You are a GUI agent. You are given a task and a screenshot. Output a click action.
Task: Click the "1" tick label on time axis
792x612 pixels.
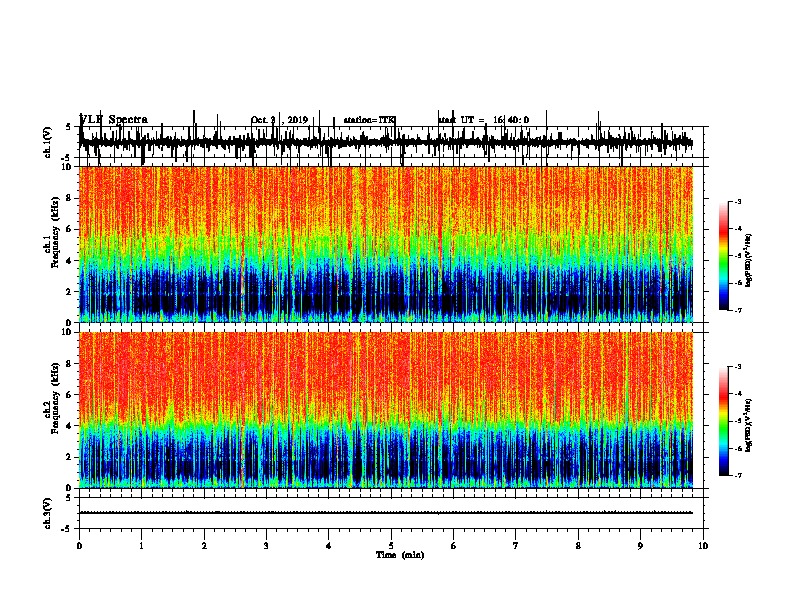[142, 546]
